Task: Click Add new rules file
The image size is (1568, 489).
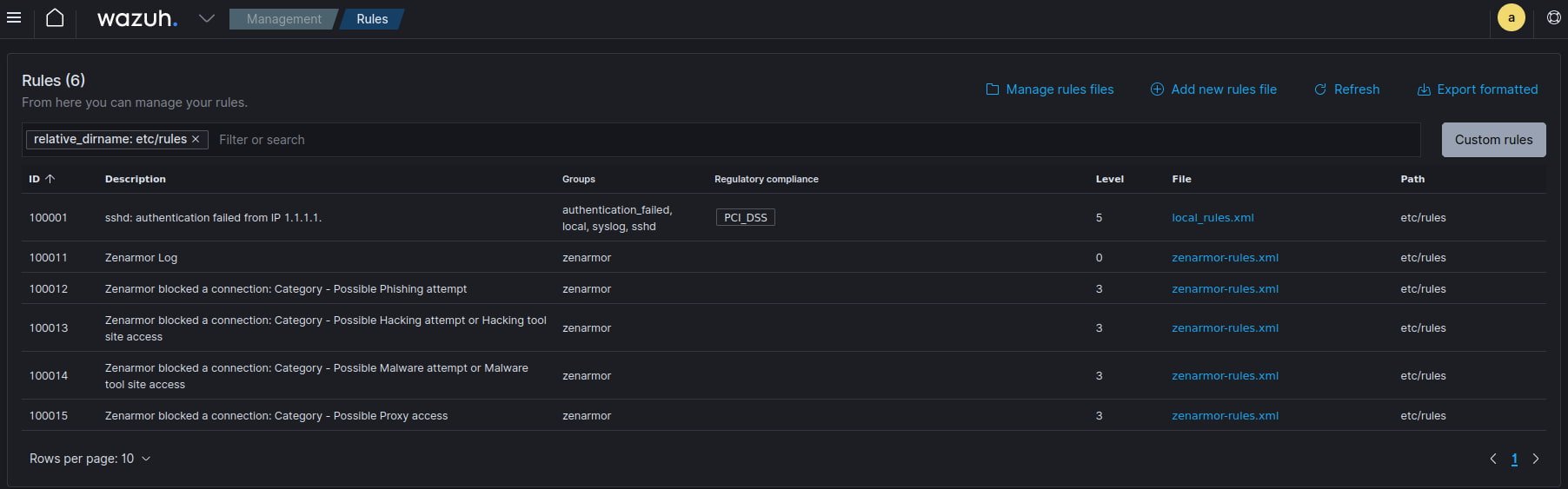Action: pyautogui.click(x=1213, y=89)
